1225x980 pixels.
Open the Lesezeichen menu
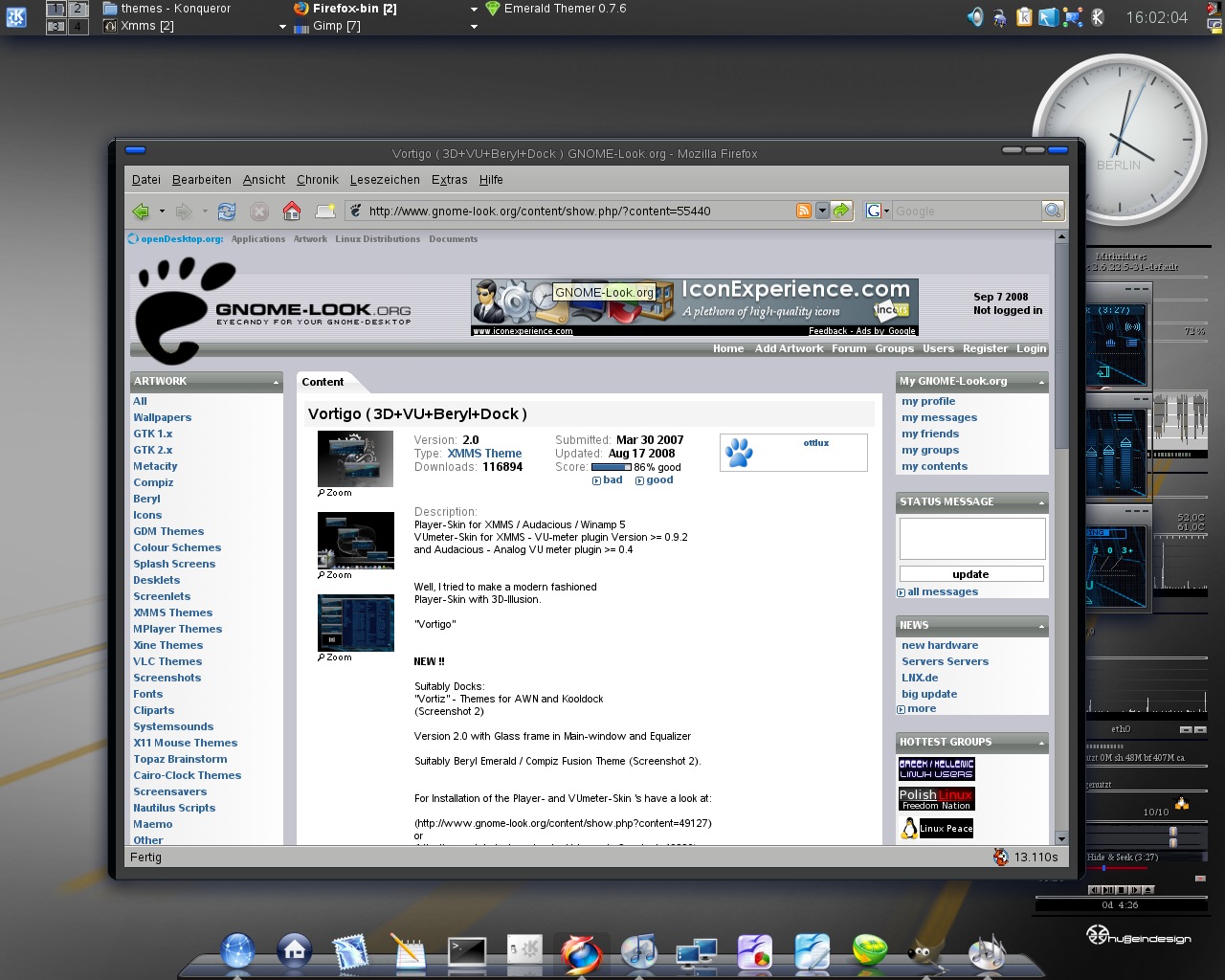click(x=385, y=180)
